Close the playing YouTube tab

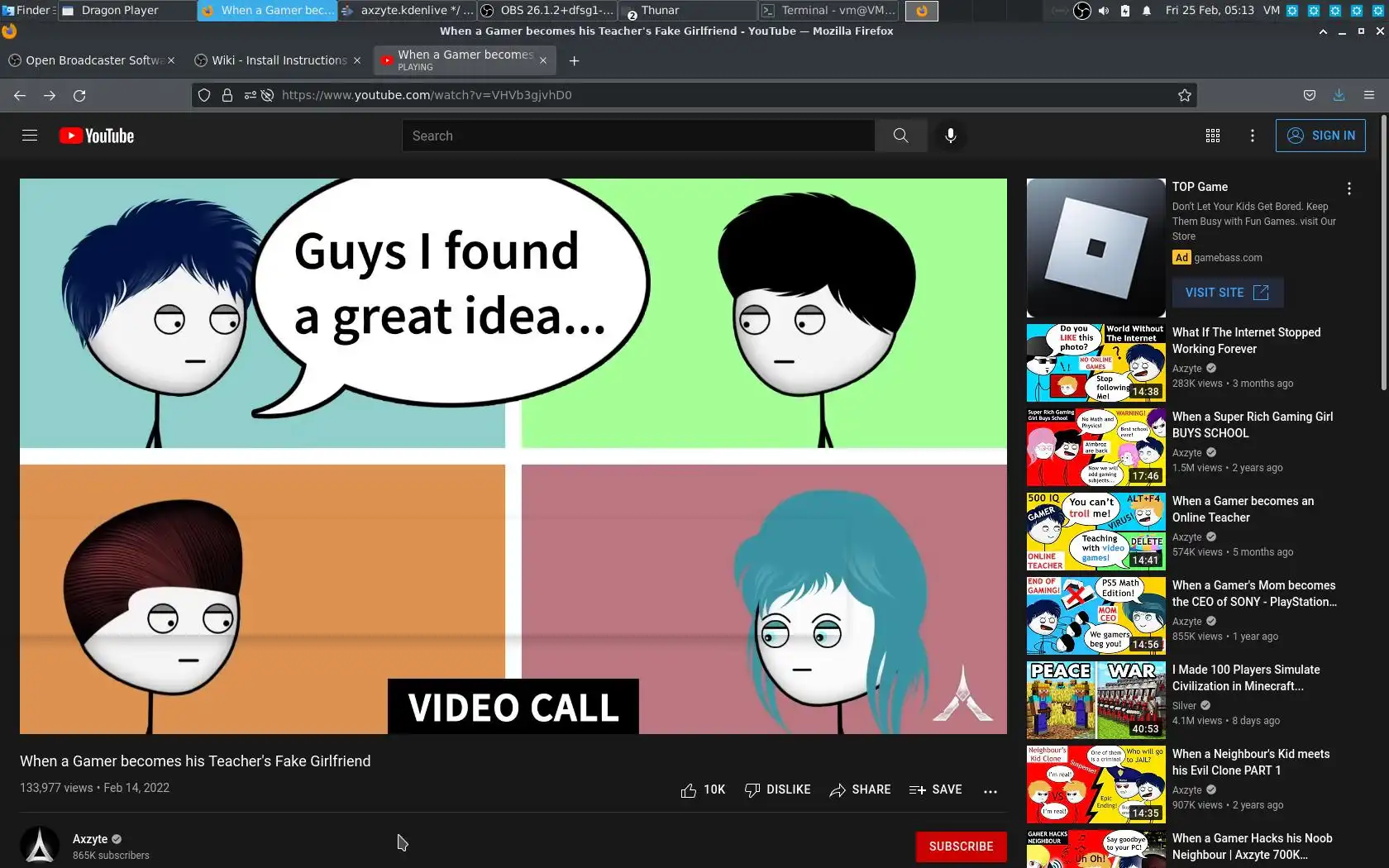(543, 60)
